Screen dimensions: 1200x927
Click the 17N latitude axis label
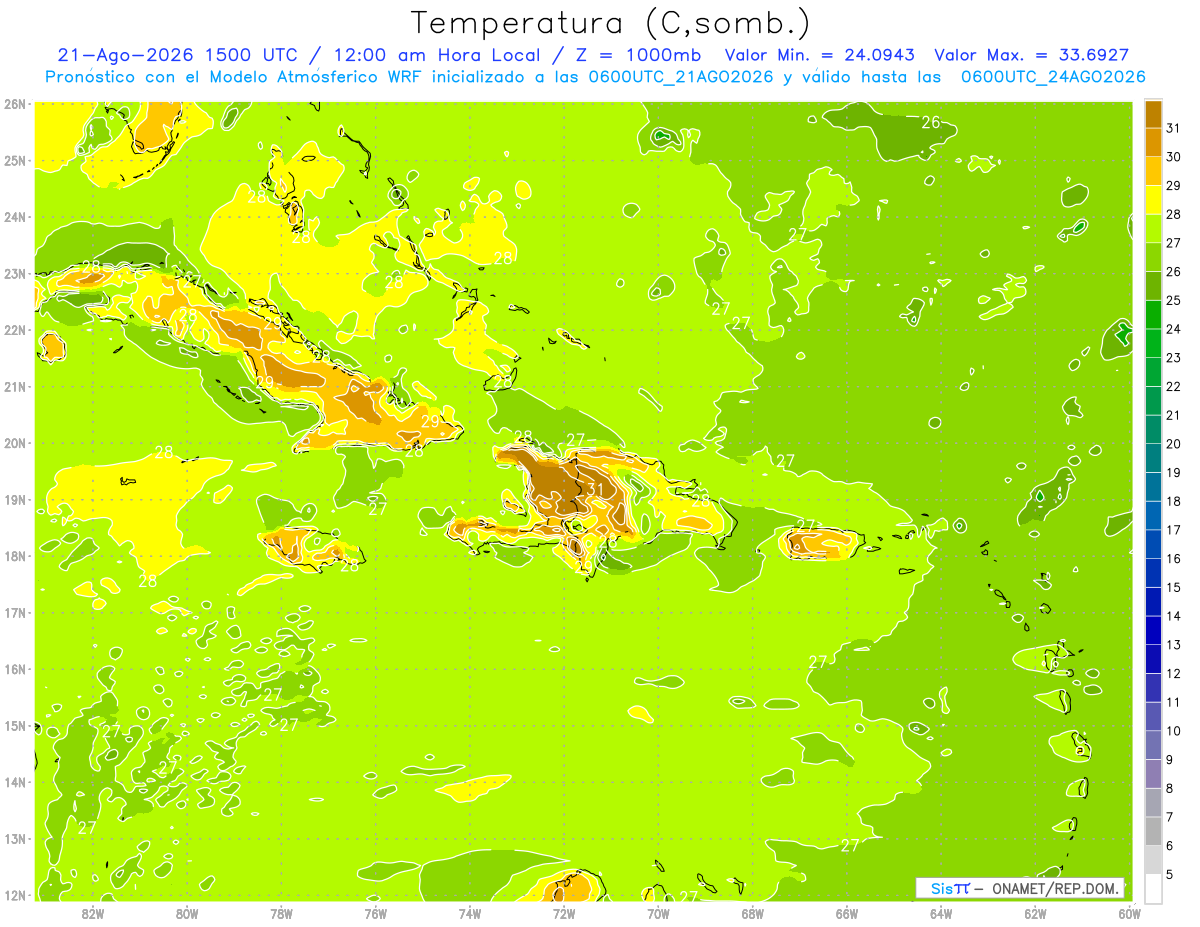click(x=14, y=612)
